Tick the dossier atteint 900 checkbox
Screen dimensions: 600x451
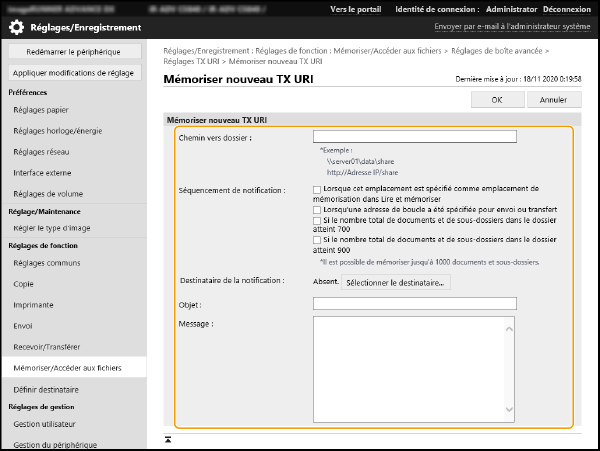point(317,241)
